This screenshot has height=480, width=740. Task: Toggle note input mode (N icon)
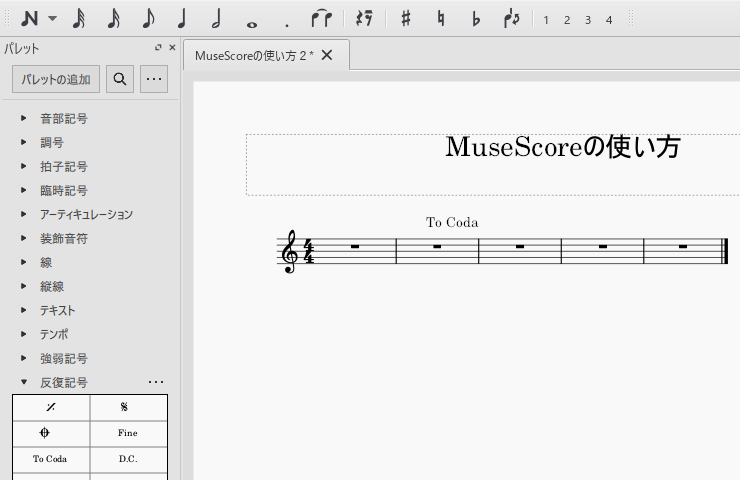pos(29,19)
